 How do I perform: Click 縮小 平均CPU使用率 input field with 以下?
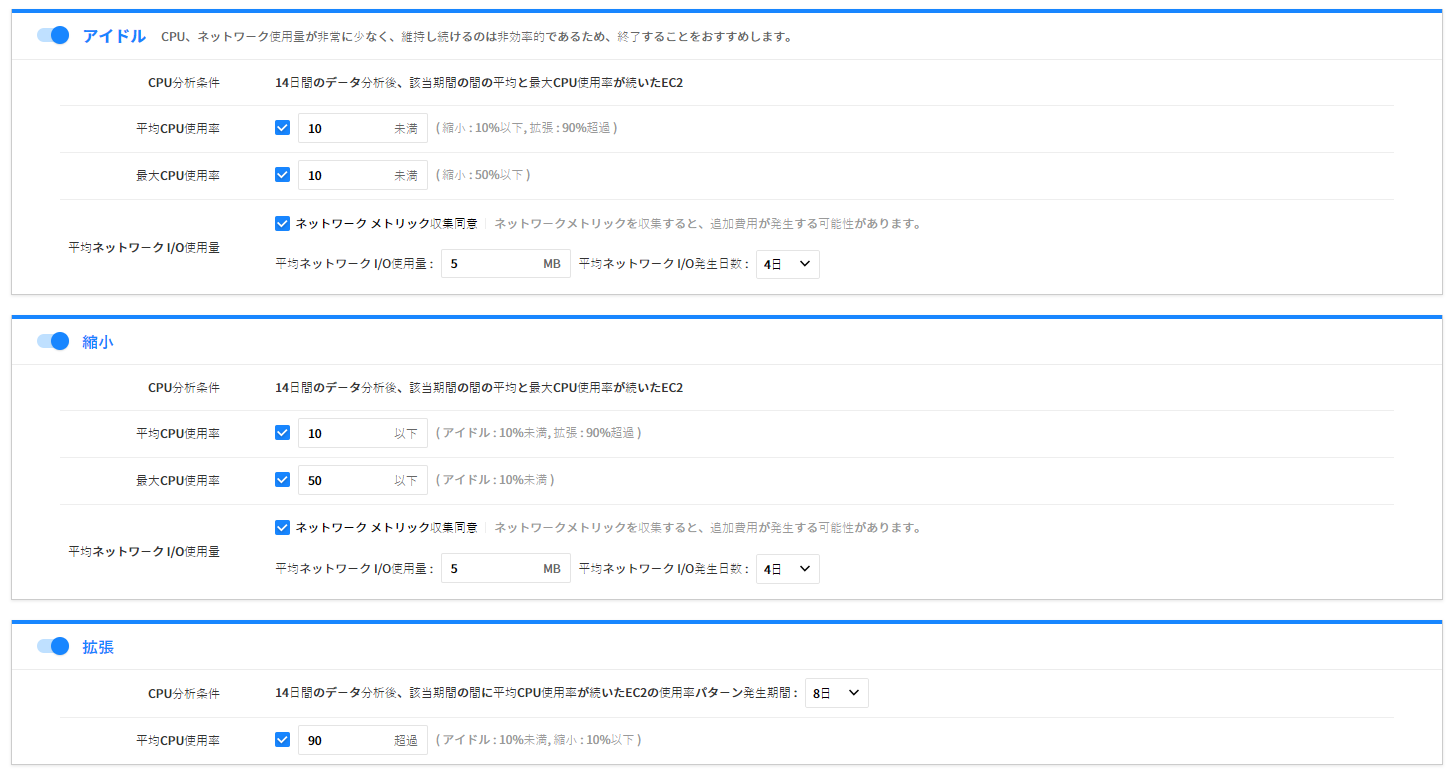point(345,433)
